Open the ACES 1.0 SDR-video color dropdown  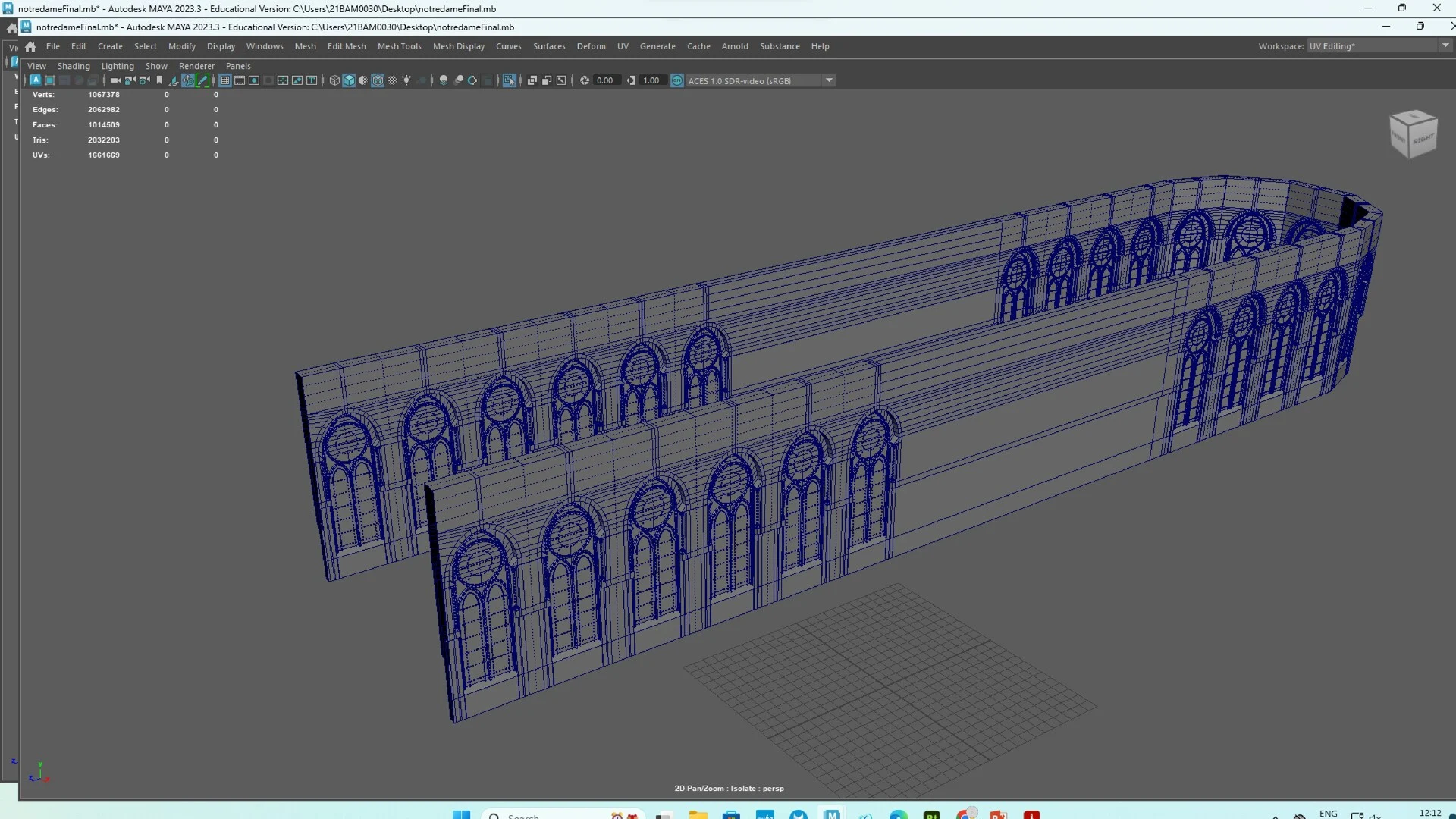point(829,80)
